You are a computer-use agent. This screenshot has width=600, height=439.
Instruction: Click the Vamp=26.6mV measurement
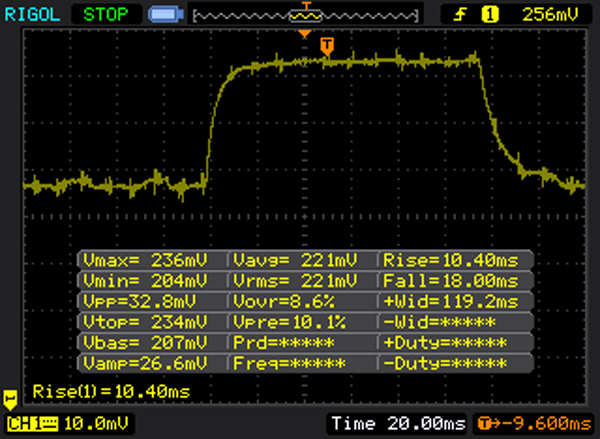coord(145,363)
